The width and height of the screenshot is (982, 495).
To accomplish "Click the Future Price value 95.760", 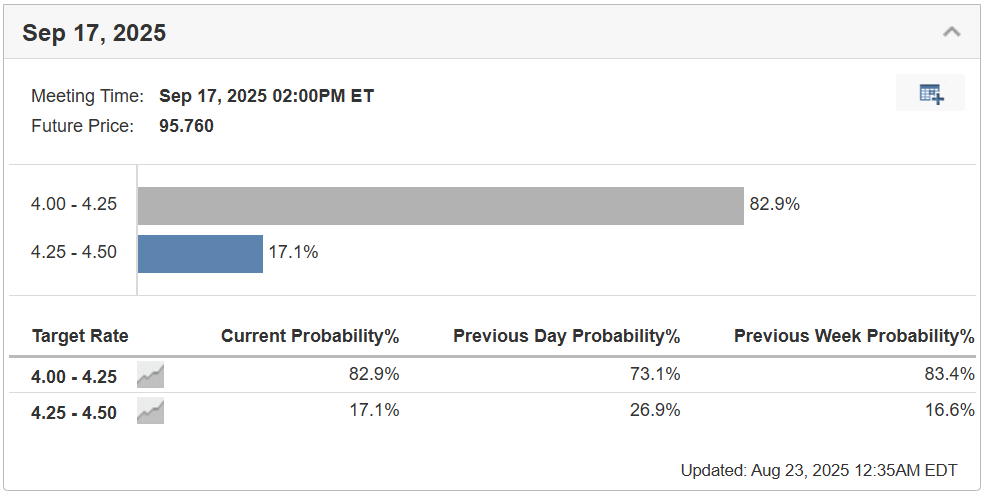I will point(186,126).
